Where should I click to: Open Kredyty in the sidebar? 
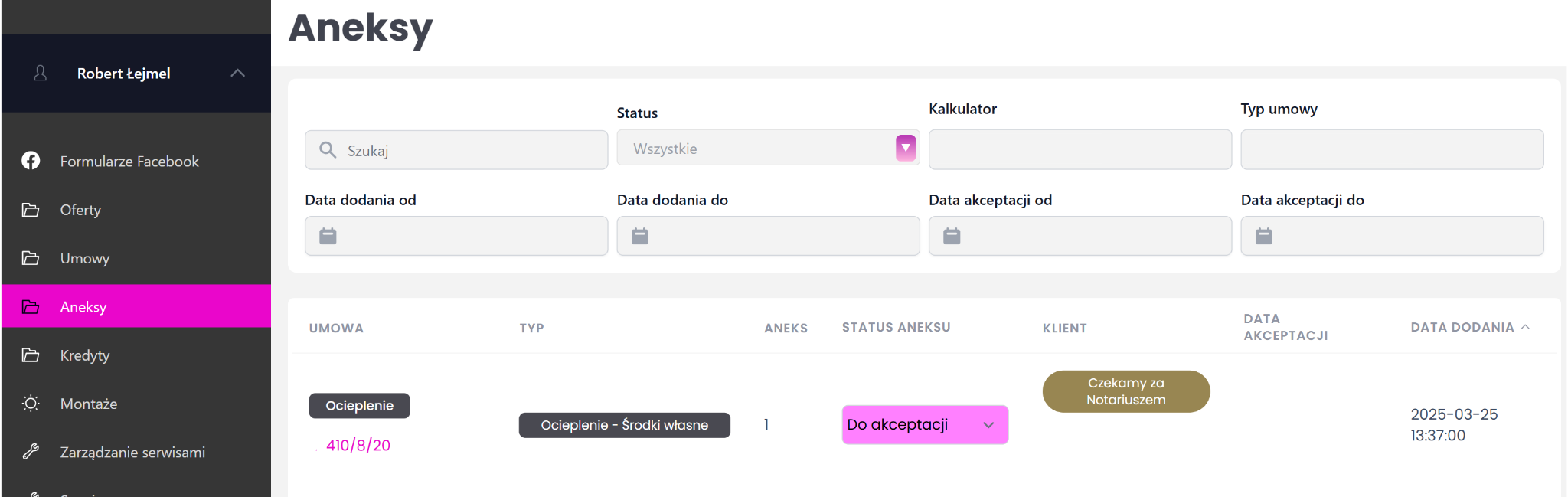pyautogui.click(x=84, y=355)
